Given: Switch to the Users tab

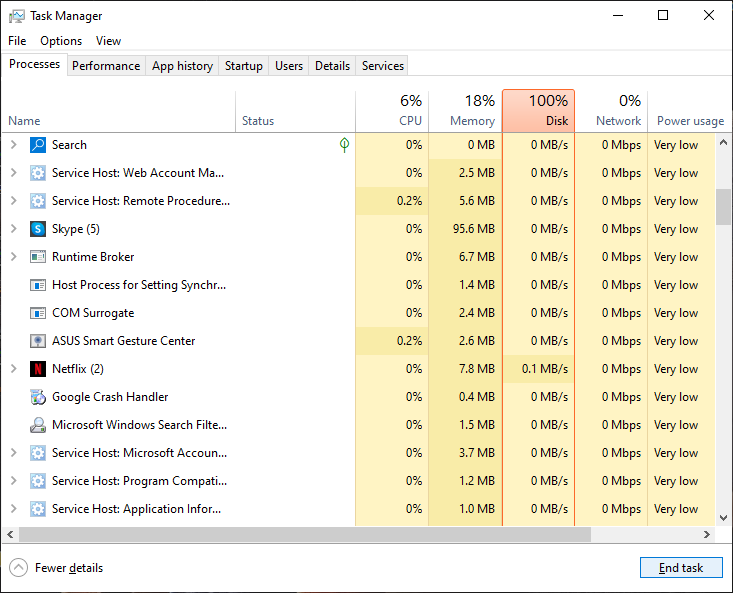Looking at the screenshot, I should pos(289,66).
